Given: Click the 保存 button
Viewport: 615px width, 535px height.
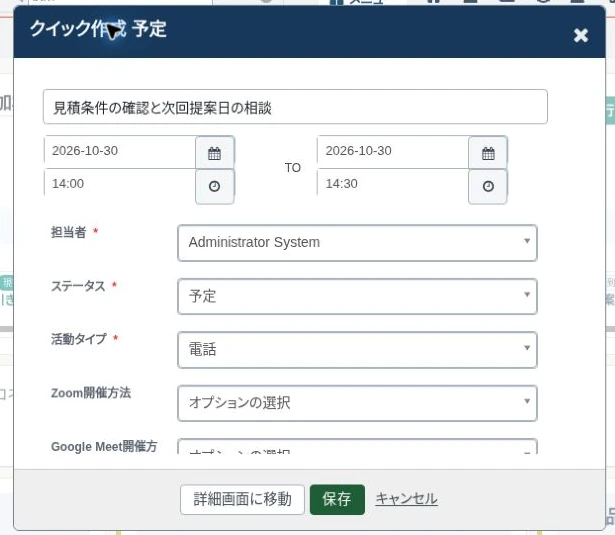Looking at the screenshot, I should [337, 499].
